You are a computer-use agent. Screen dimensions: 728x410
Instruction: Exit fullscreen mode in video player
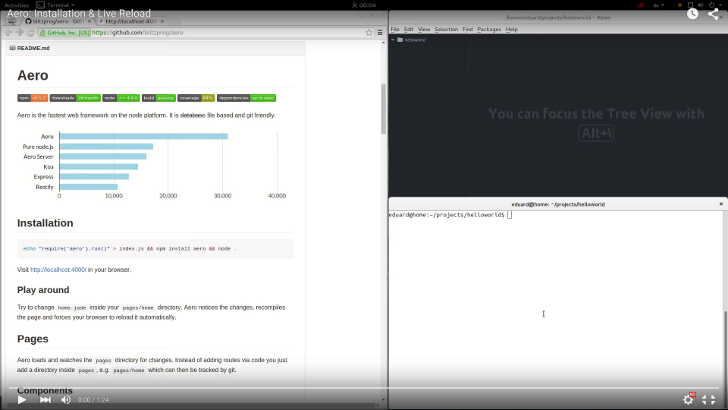pos(708,399)
